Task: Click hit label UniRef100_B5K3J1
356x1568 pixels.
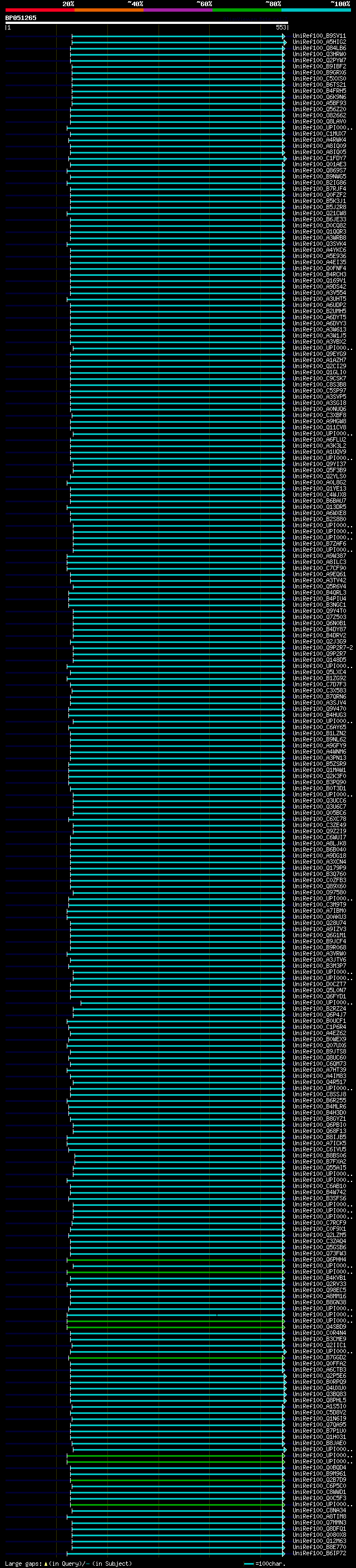Action: click(319, 201)
